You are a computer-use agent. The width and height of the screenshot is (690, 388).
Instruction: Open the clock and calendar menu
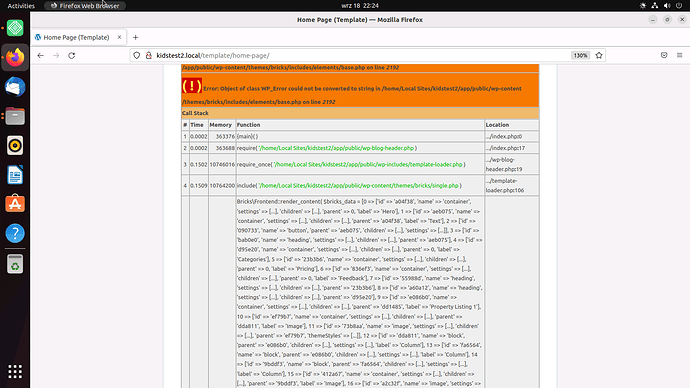pyautogui.click(x=360, y=6)
